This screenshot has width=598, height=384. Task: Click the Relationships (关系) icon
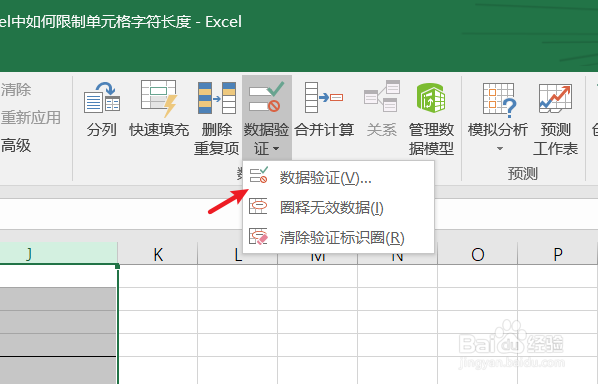382,96
